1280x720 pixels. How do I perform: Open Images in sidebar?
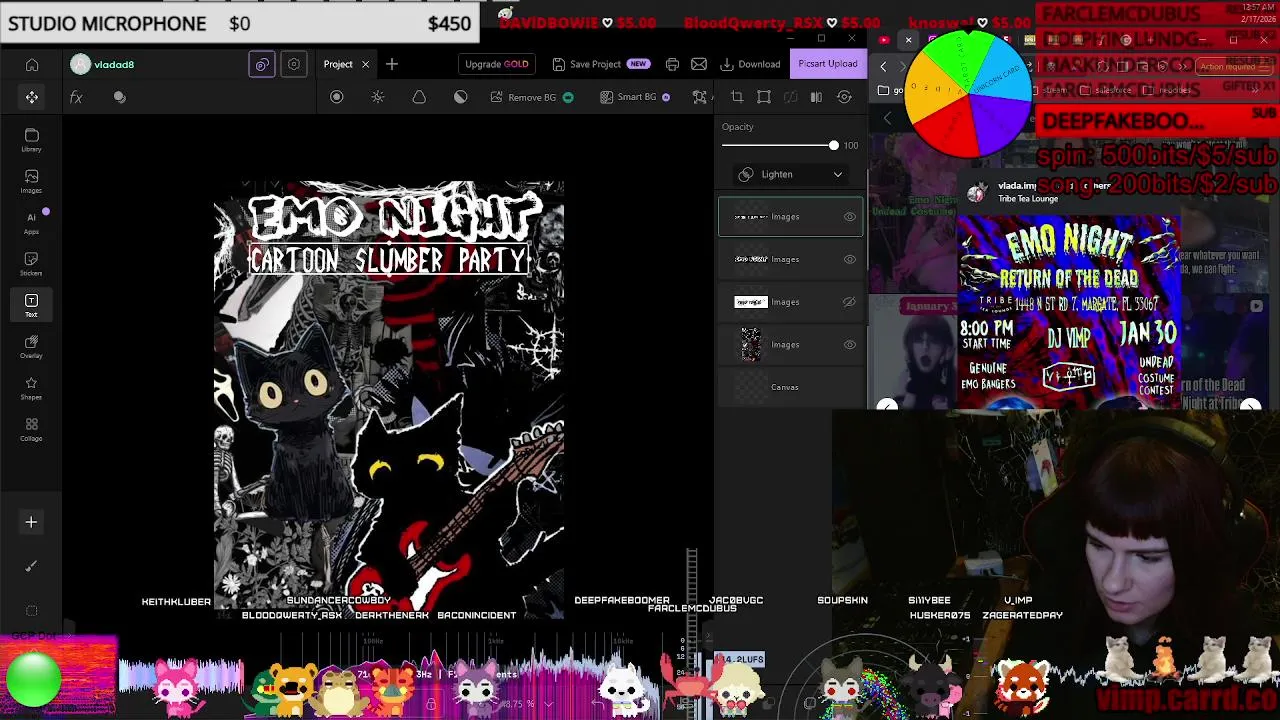tap(31, 181)
